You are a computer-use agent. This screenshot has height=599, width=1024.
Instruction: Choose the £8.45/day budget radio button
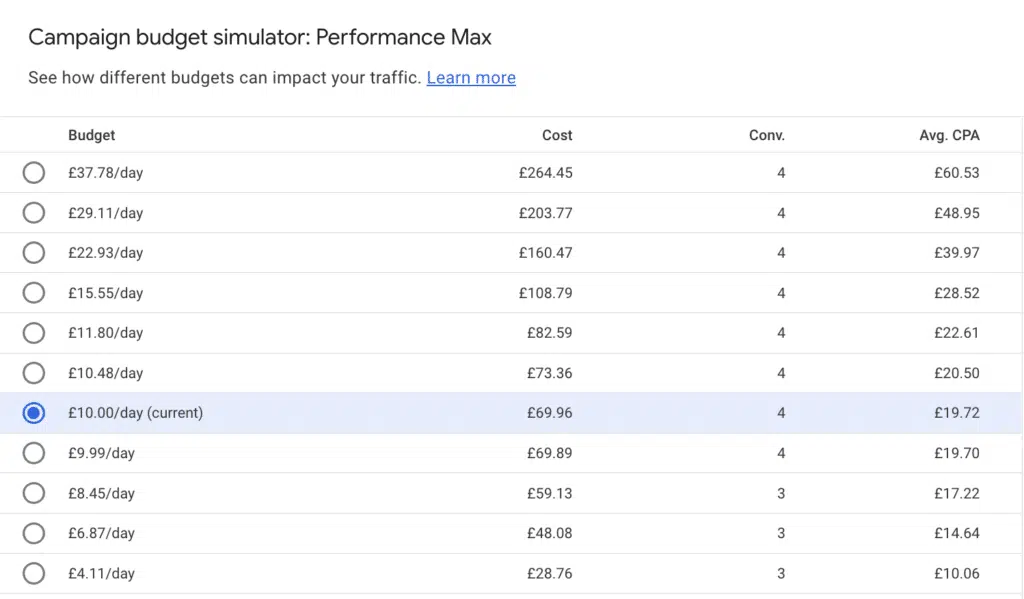(x=34, y=493)
